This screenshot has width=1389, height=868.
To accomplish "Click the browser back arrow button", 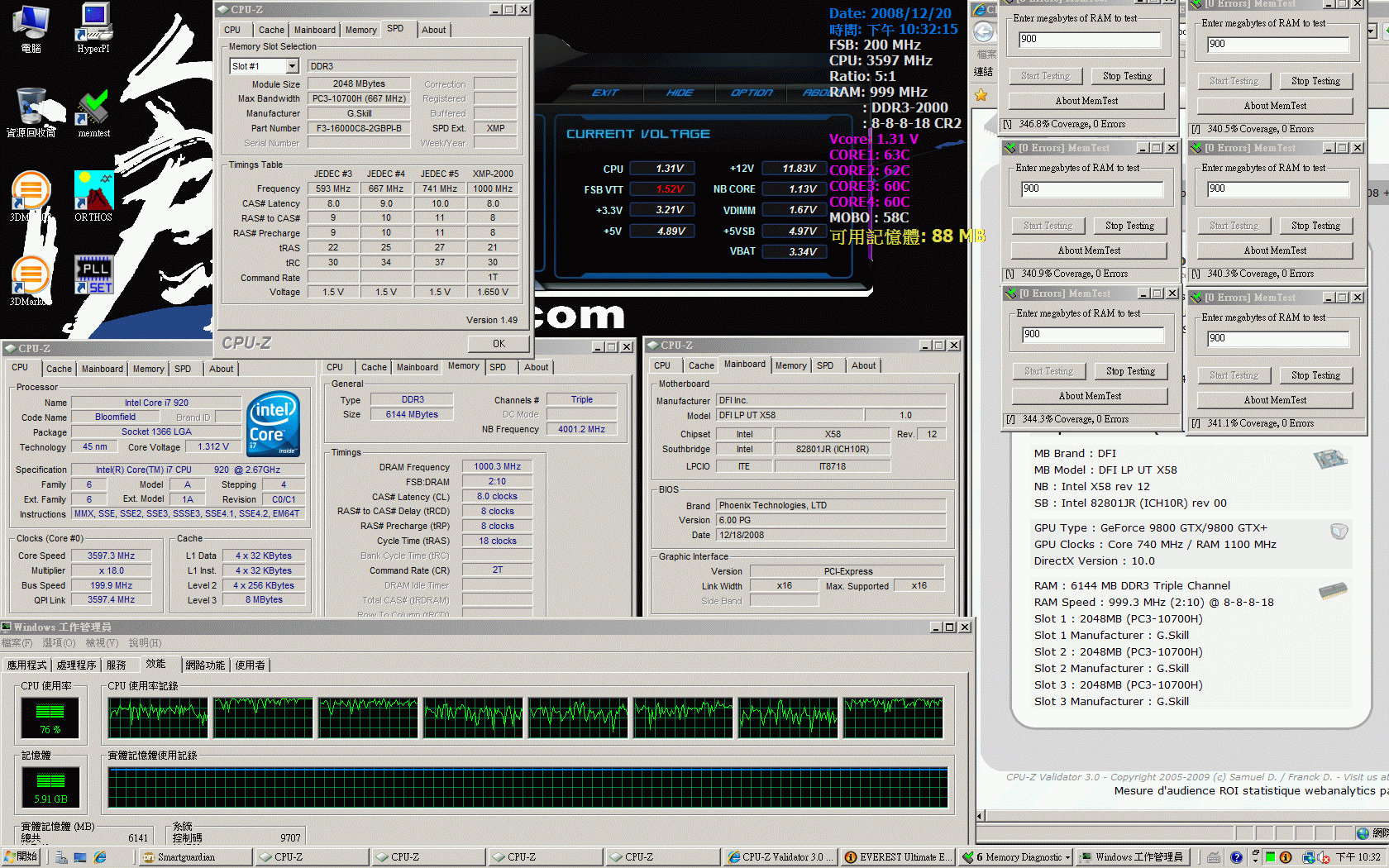I will point(983,32).
